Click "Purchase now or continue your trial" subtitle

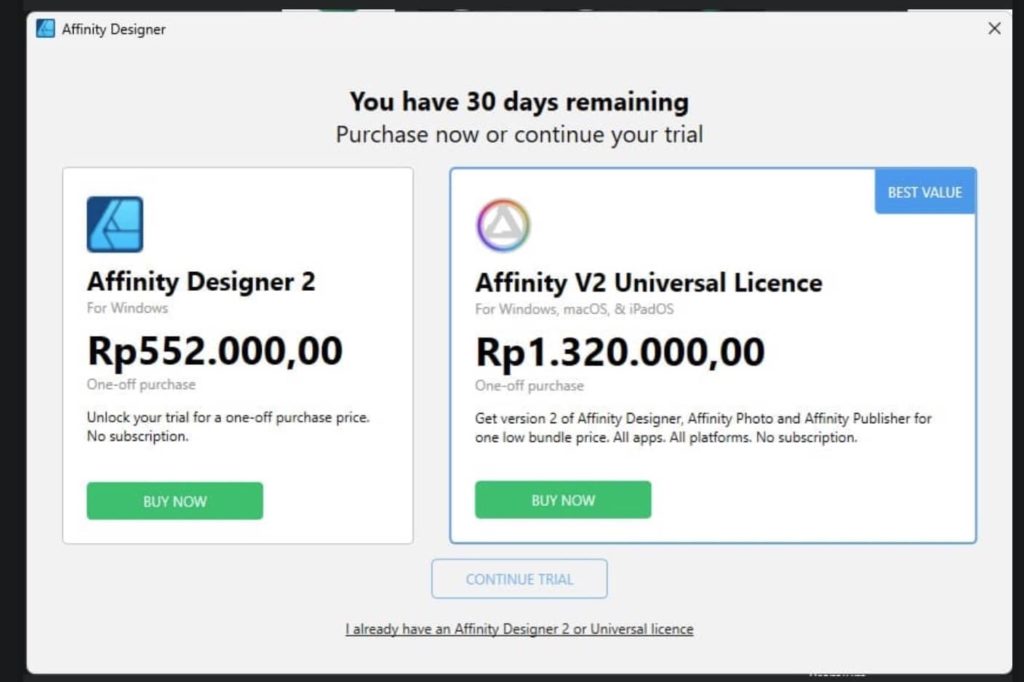519,134
